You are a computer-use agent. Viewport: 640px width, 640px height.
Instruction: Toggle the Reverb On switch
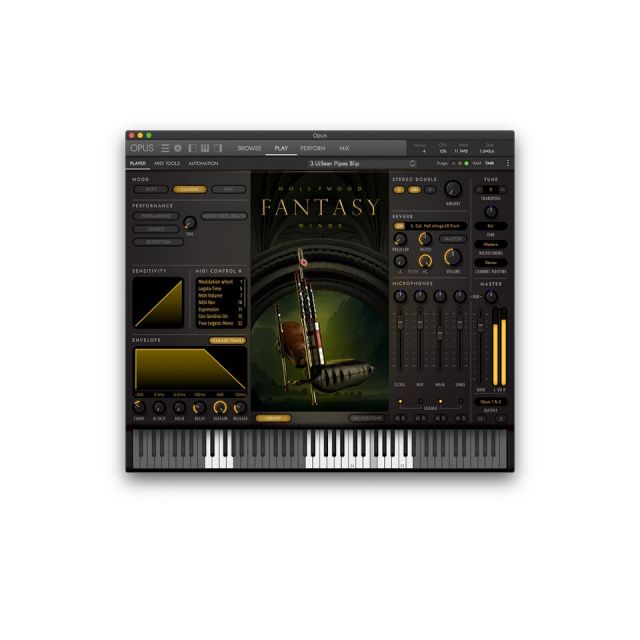[399, 226]
